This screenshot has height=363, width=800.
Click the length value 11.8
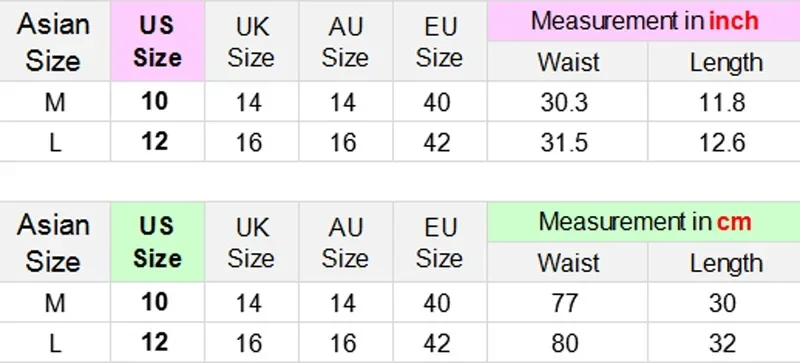coord(722,103)
